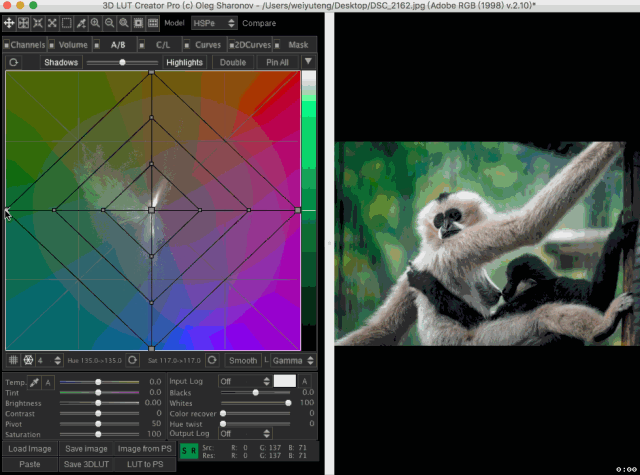Click the Zoom Out magnifier icon

(x=109, y=23)
